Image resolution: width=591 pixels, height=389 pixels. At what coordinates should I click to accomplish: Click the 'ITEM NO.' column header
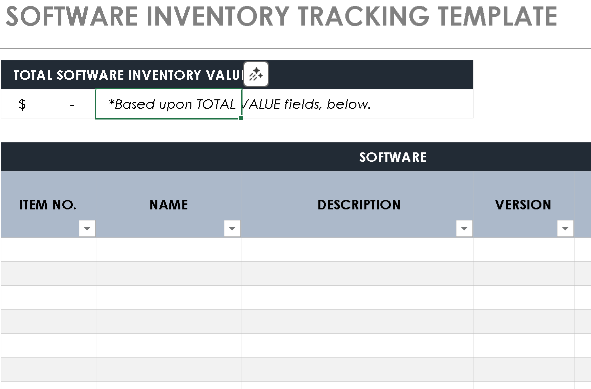pos(48,205)
